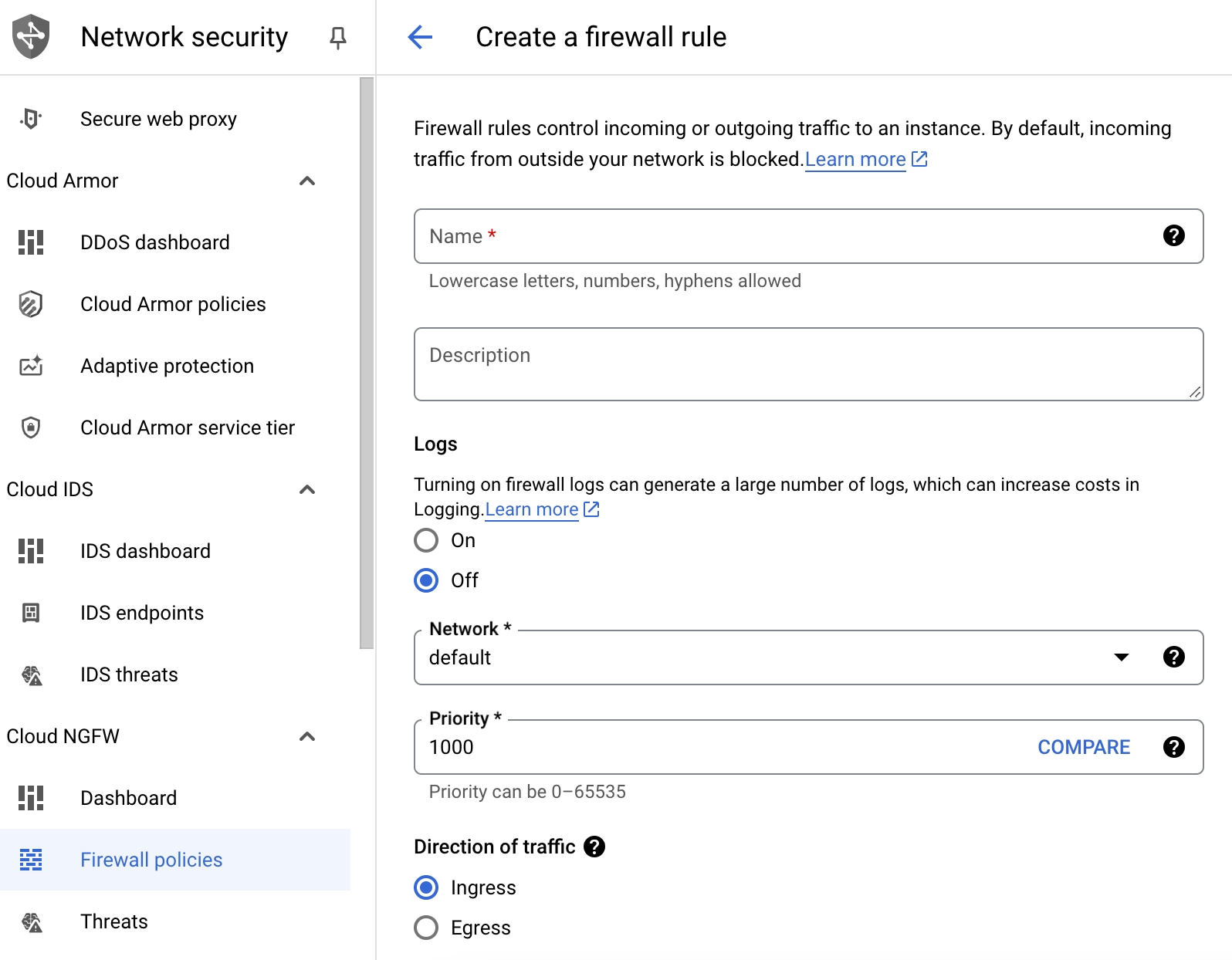The height and width of the screenshot is (960, 1232).
Task: Open IDS endpoints
Action: click(142, 613)
